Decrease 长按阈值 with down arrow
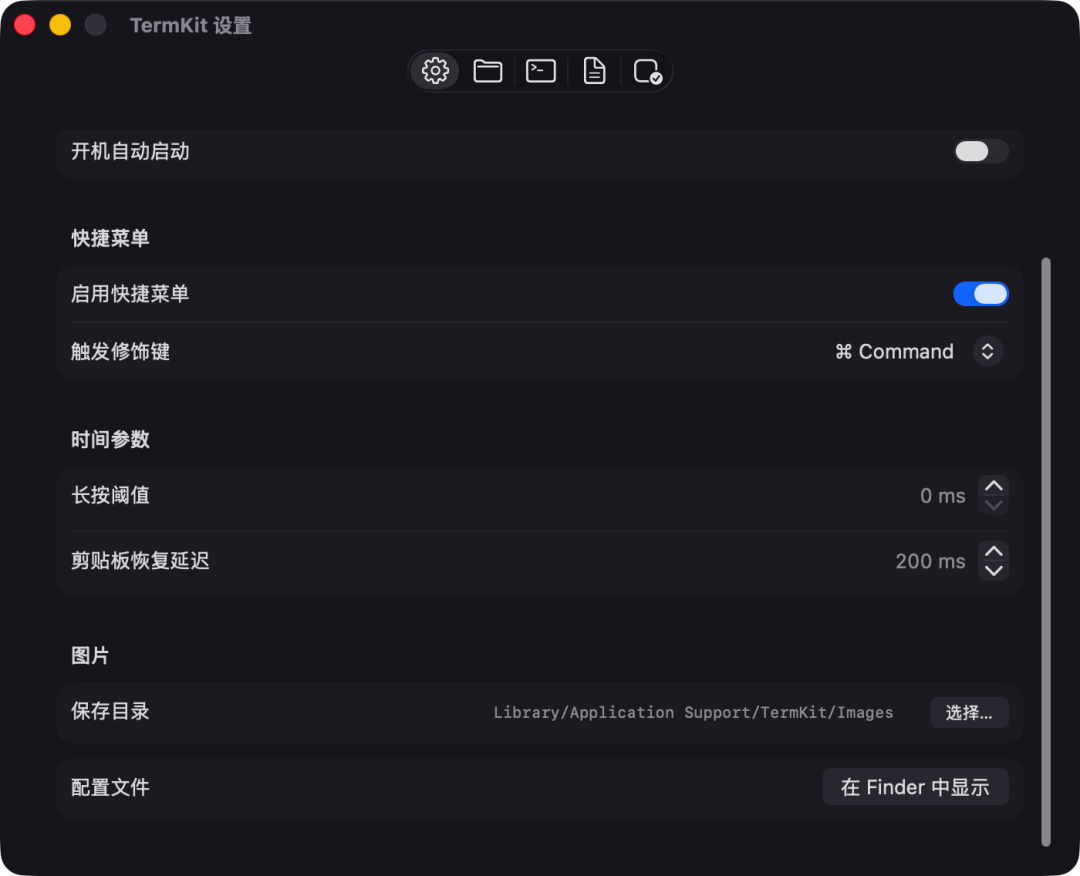The image size is (1080, 876). tap(993, 505)
